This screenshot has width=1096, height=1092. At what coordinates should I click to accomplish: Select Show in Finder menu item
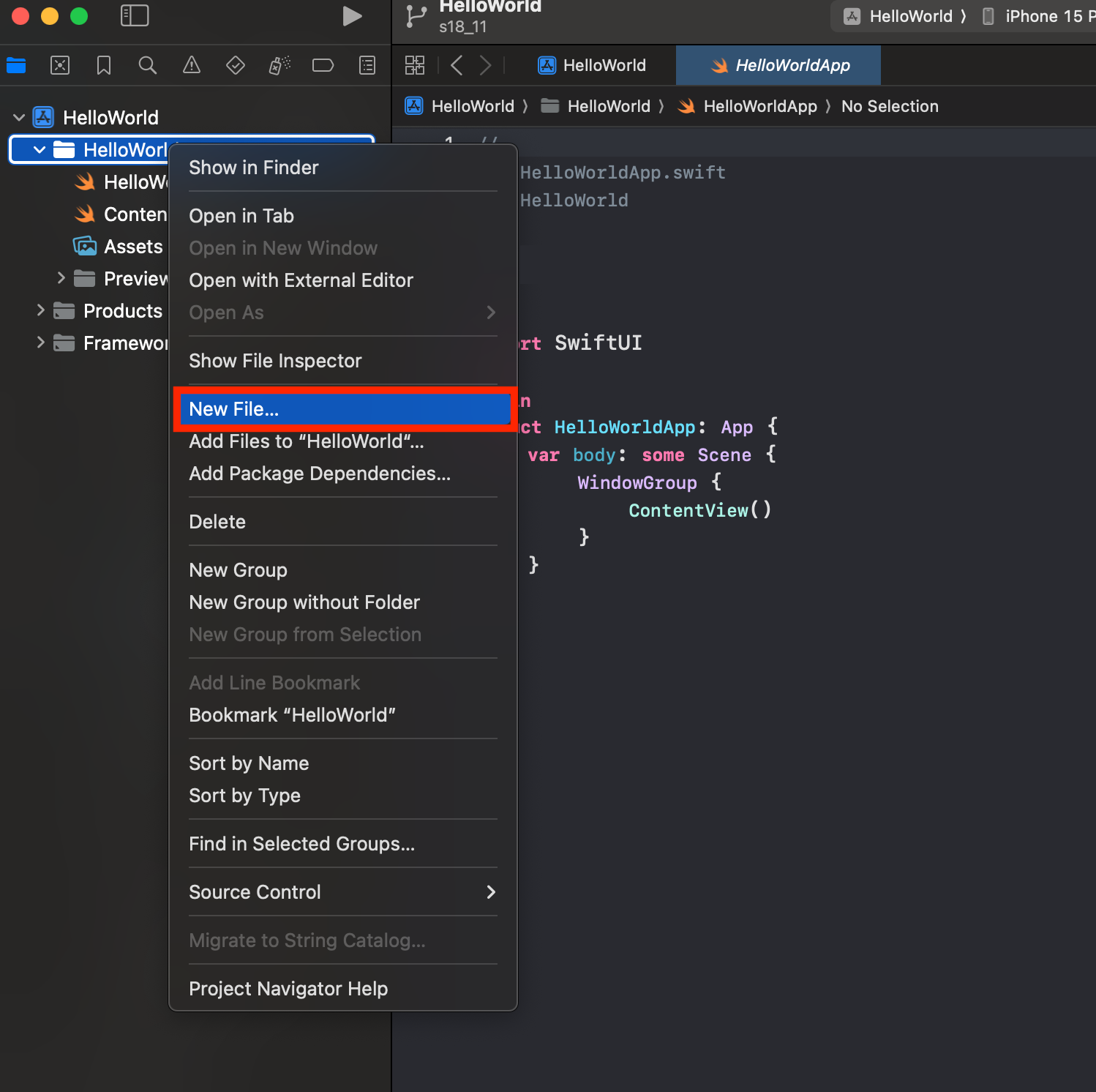[x=254, y=168]
